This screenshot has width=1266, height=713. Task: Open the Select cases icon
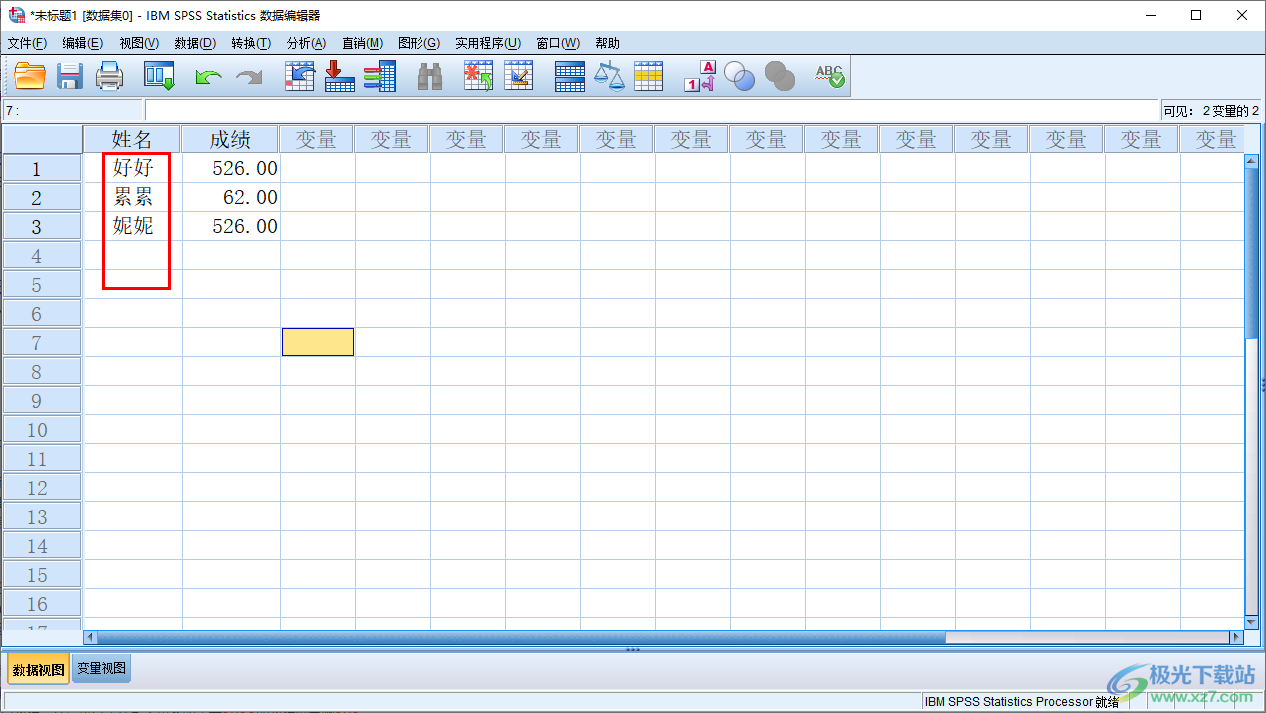649,76
